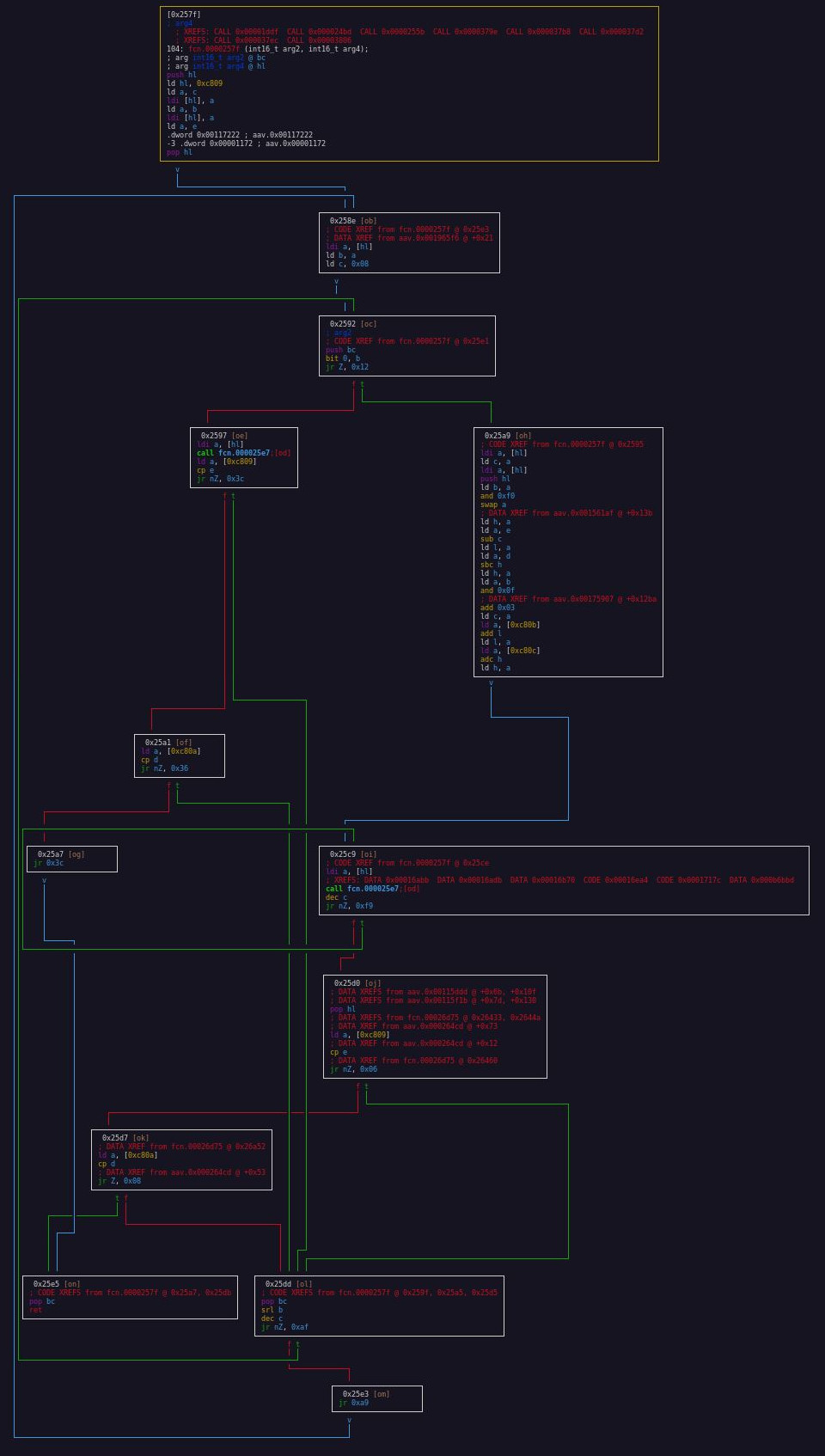This screenshot has height=1456, width=825.
Task: Select block header 0x25e3 [om]
Action: tap(366, 1394)
